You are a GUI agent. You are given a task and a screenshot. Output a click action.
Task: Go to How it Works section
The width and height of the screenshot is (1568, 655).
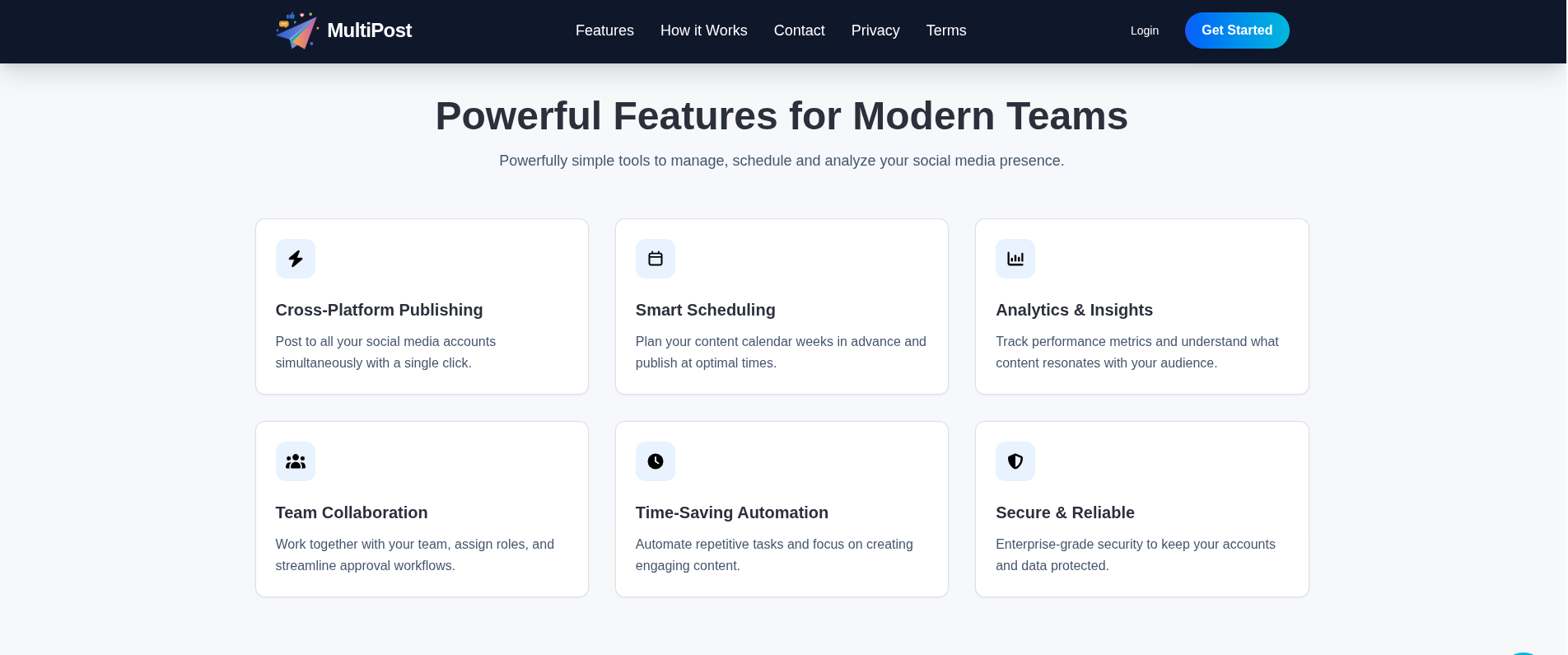pyautogui.click(x=704, y=30)
